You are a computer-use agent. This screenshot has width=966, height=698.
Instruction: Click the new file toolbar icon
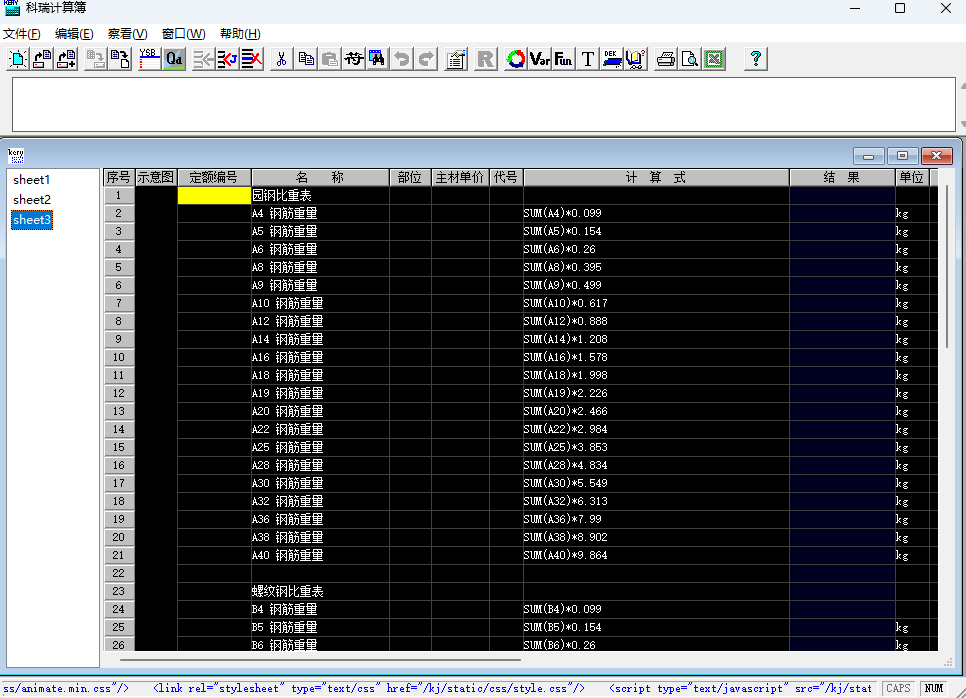coord(18,59)
